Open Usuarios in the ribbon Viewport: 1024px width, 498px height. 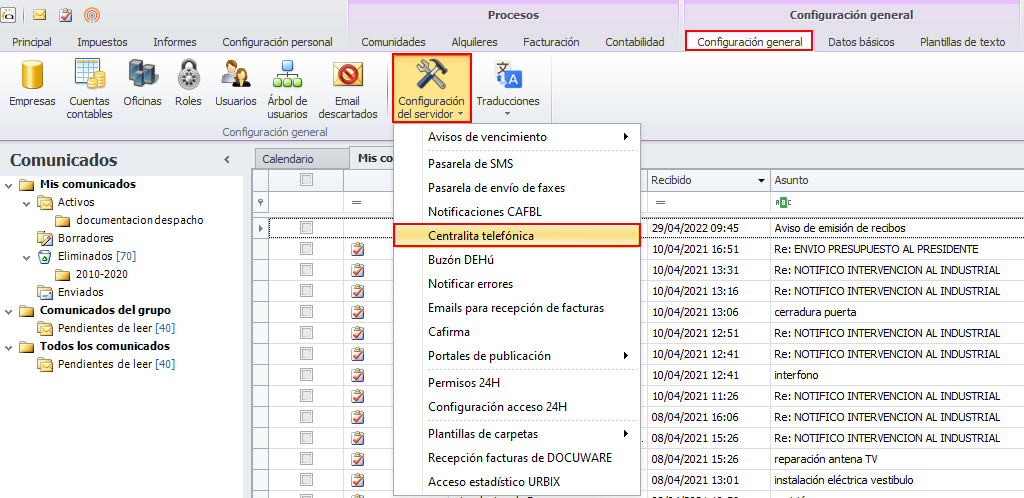[236, 84]
